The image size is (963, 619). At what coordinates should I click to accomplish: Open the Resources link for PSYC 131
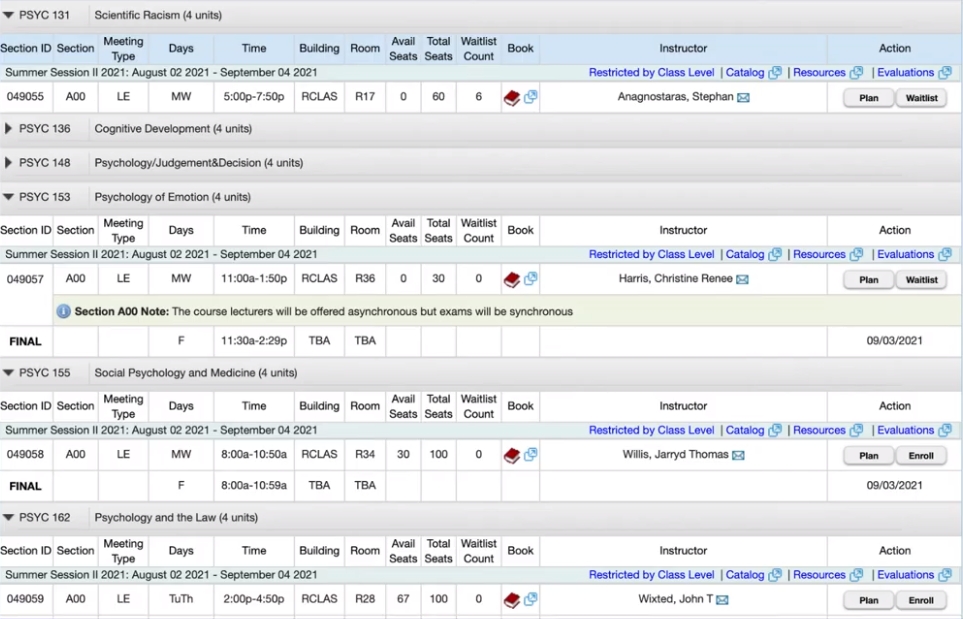tap(819, 72)
